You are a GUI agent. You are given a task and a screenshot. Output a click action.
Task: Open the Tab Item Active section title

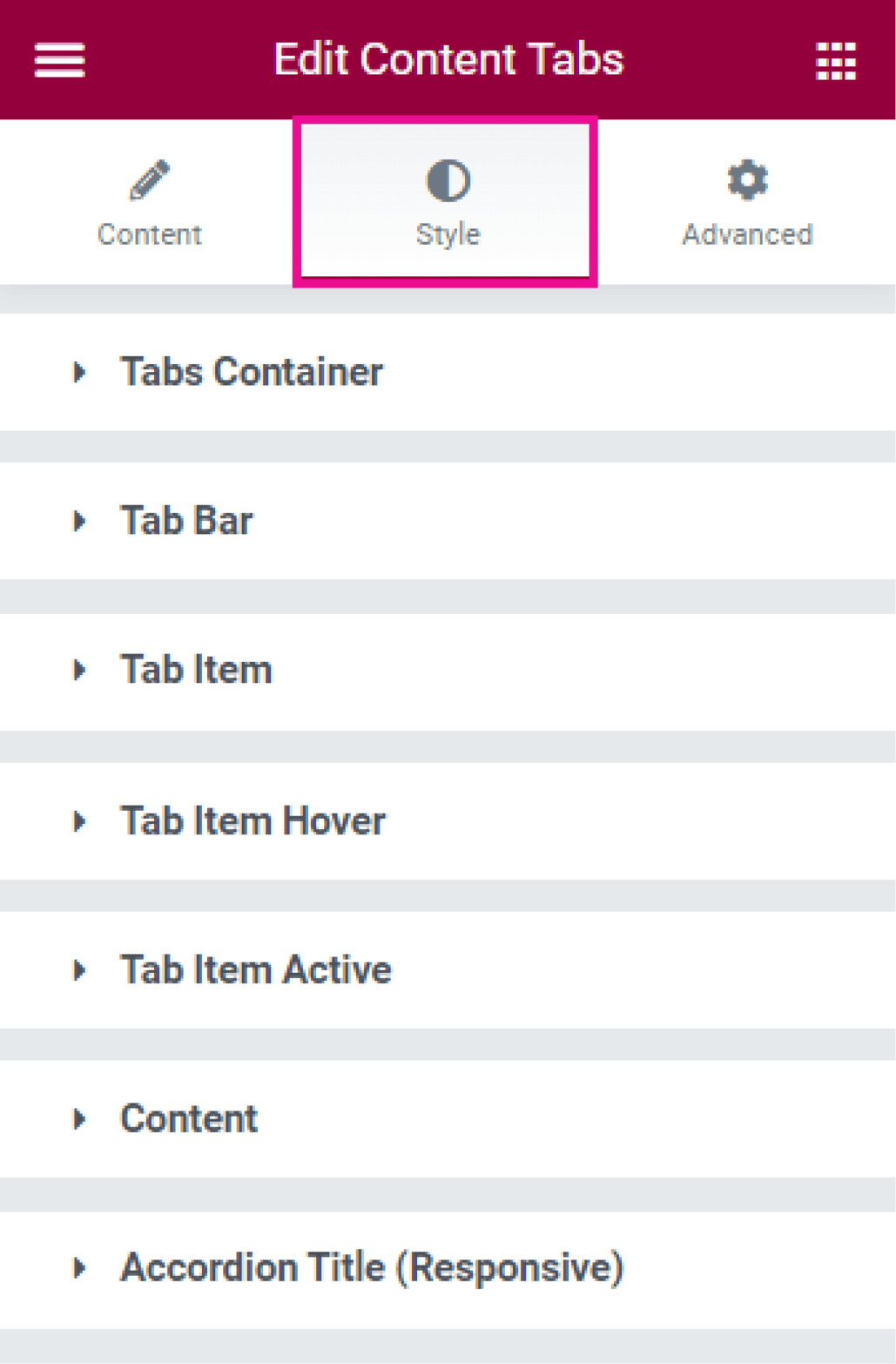(256, 969)
